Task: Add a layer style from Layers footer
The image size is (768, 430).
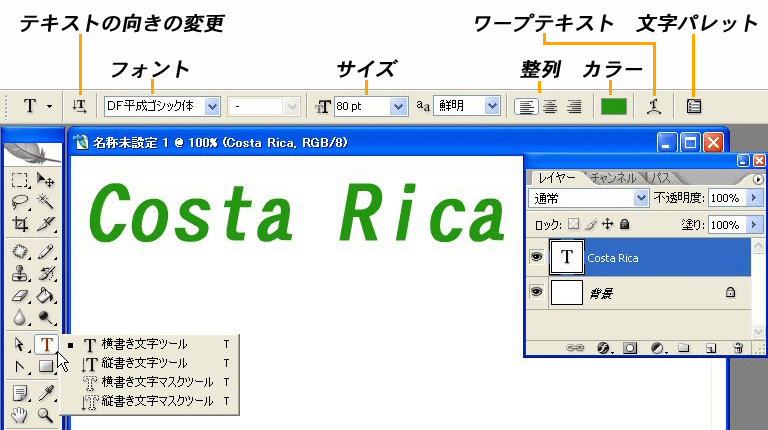Action: click(604, 348)
